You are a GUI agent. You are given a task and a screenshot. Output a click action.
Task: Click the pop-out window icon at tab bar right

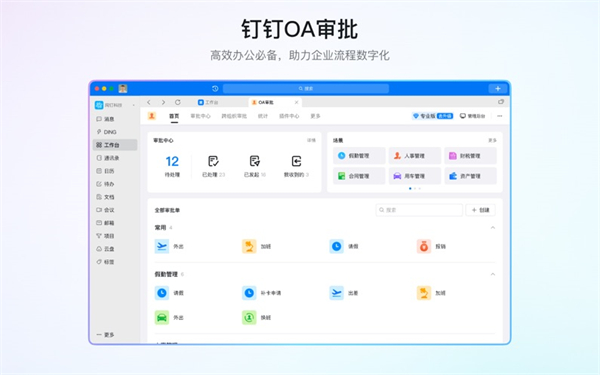click(501, 102)
